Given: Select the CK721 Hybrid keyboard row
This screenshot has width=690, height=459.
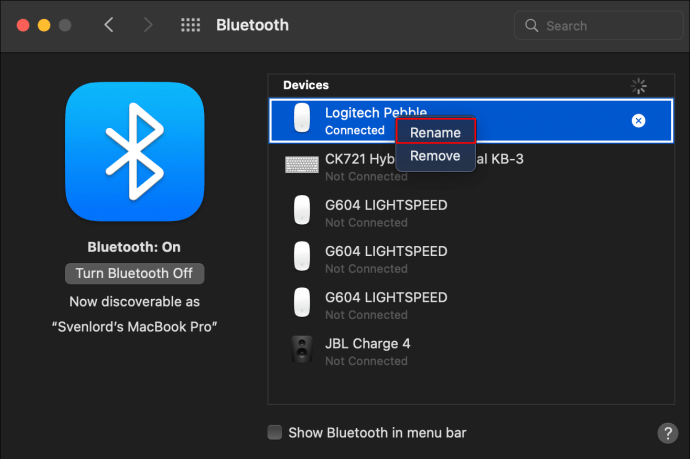Looking at the screenshot, I should [471, 167].
